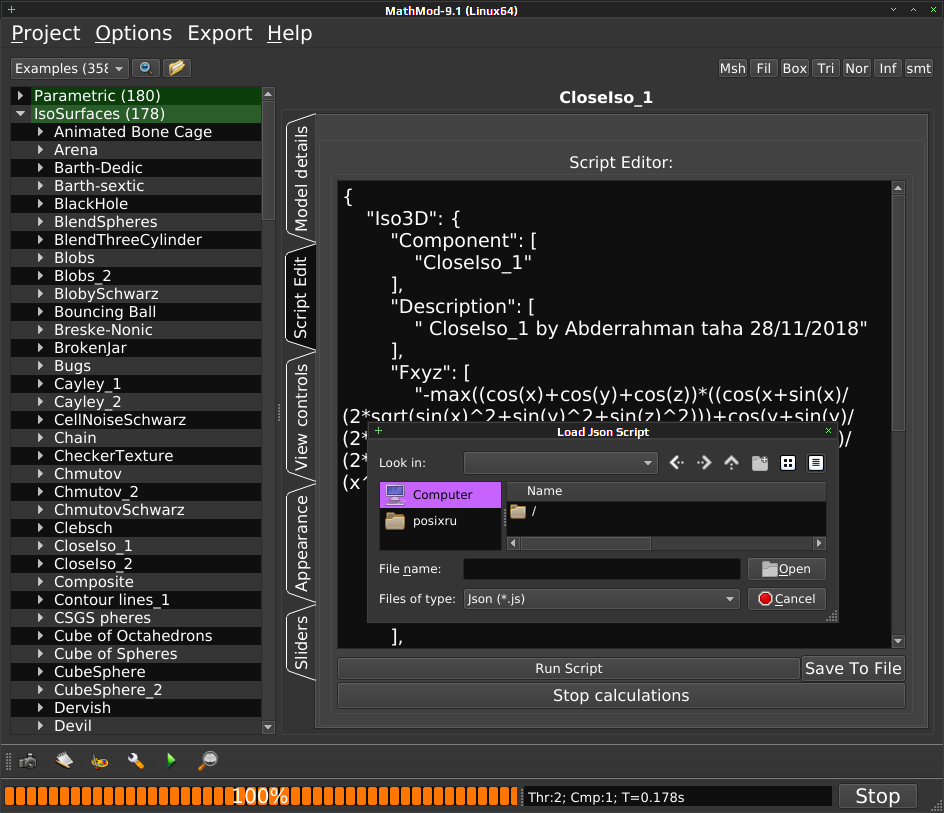Expand the BlackHole tree item

coord(40,204)
